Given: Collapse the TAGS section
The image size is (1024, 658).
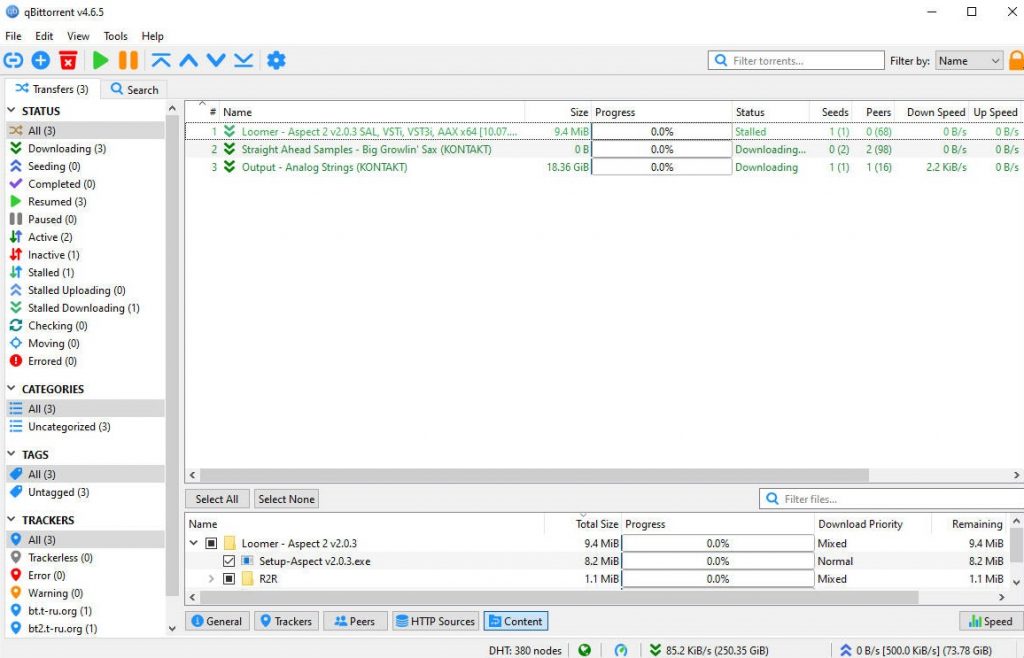Looking at the screenshot, I should [x=11, y=454].
